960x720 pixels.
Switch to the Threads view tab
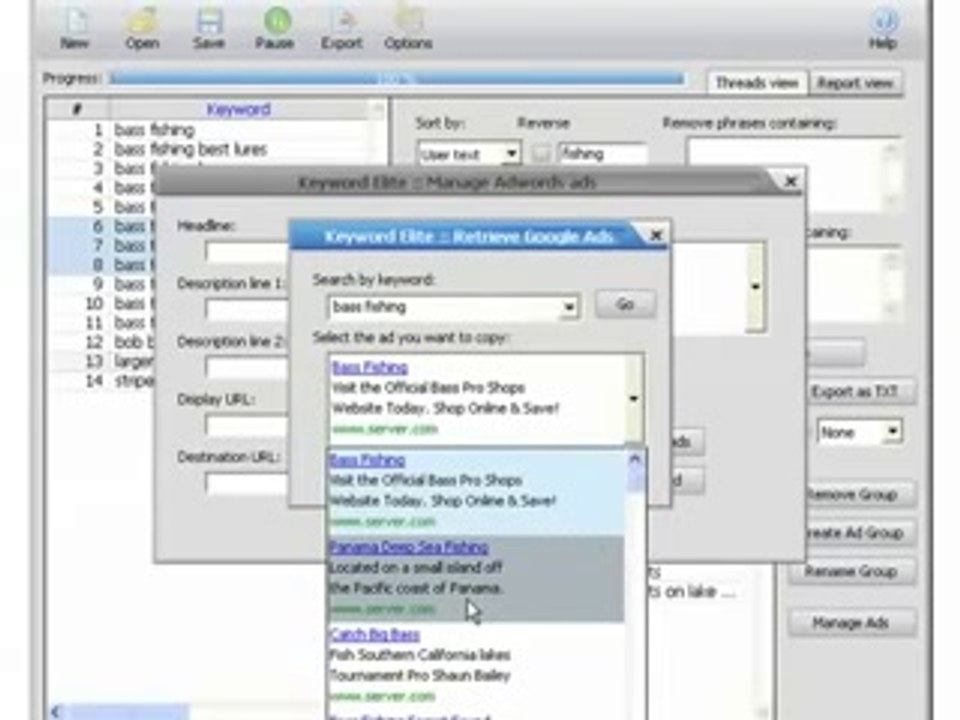pyautogui.click(x=757, y=83)
